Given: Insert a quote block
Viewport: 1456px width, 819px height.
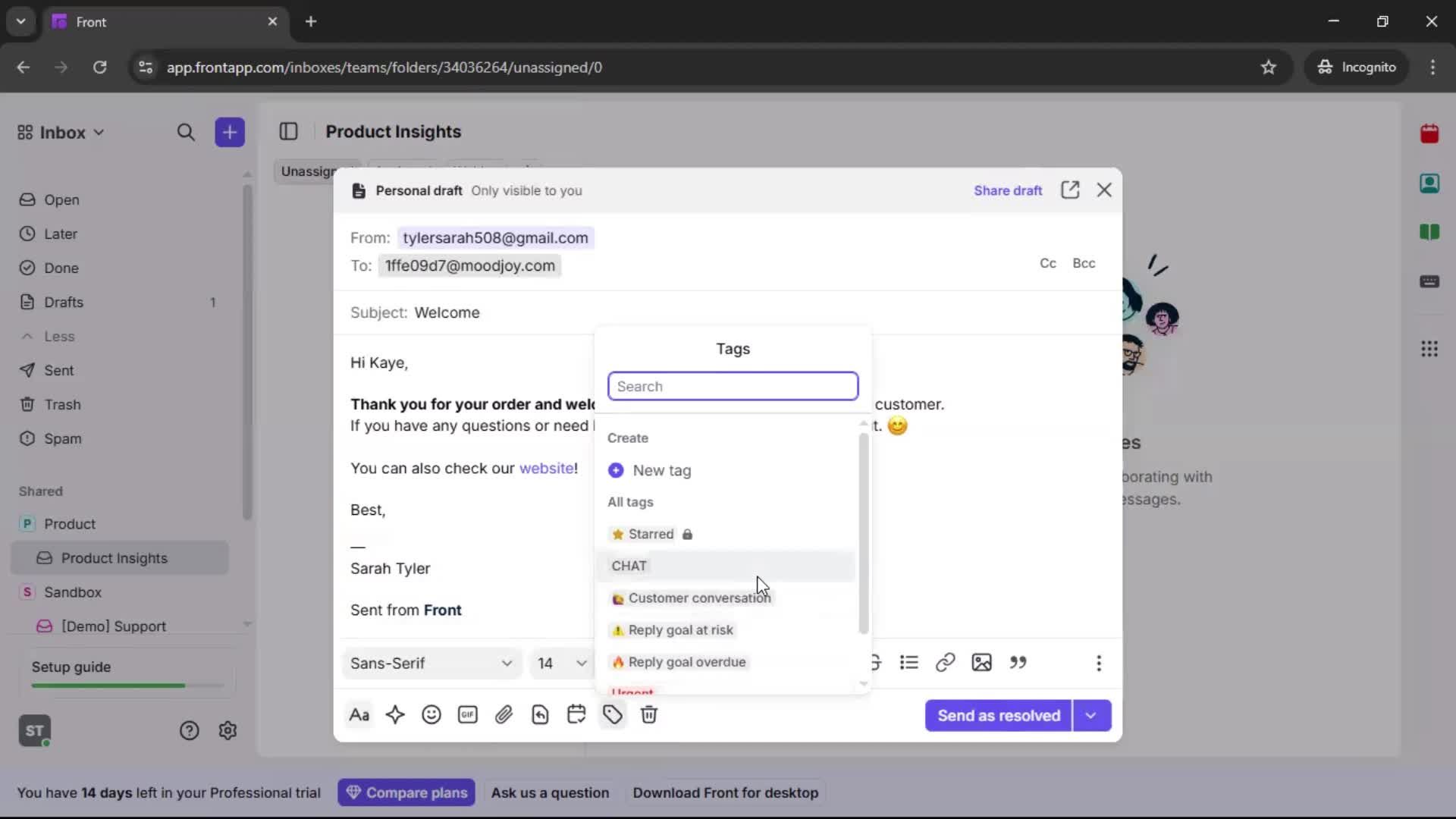Looking at the screenshot, I should click(1019, 663).
